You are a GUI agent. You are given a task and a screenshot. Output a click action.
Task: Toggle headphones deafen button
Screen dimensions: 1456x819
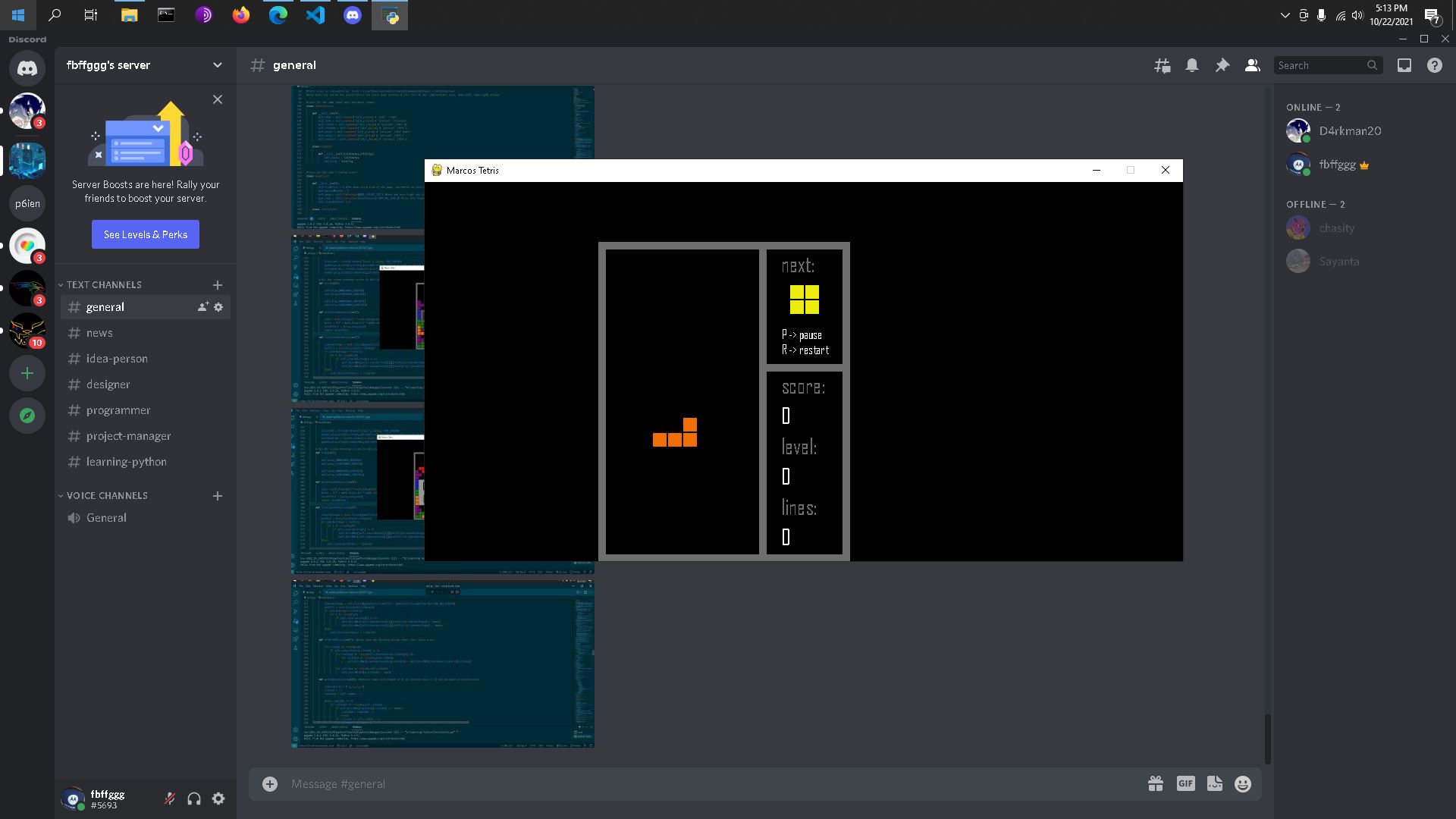[194, 799]
